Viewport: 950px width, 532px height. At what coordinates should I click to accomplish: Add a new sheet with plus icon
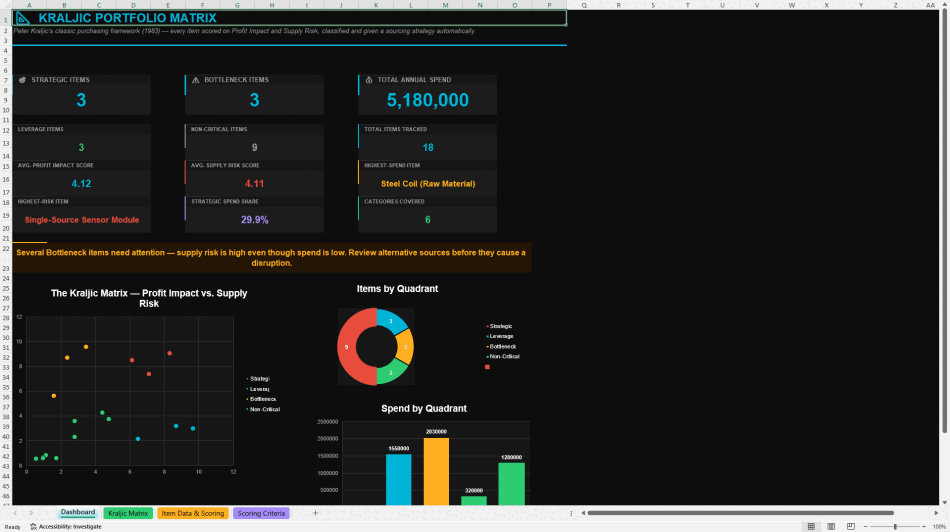pyautogui.click(x=315, y=513)
